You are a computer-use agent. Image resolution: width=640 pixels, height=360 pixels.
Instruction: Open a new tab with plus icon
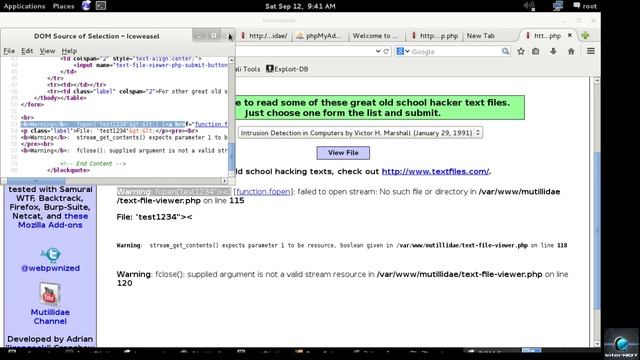click(585, 36)
